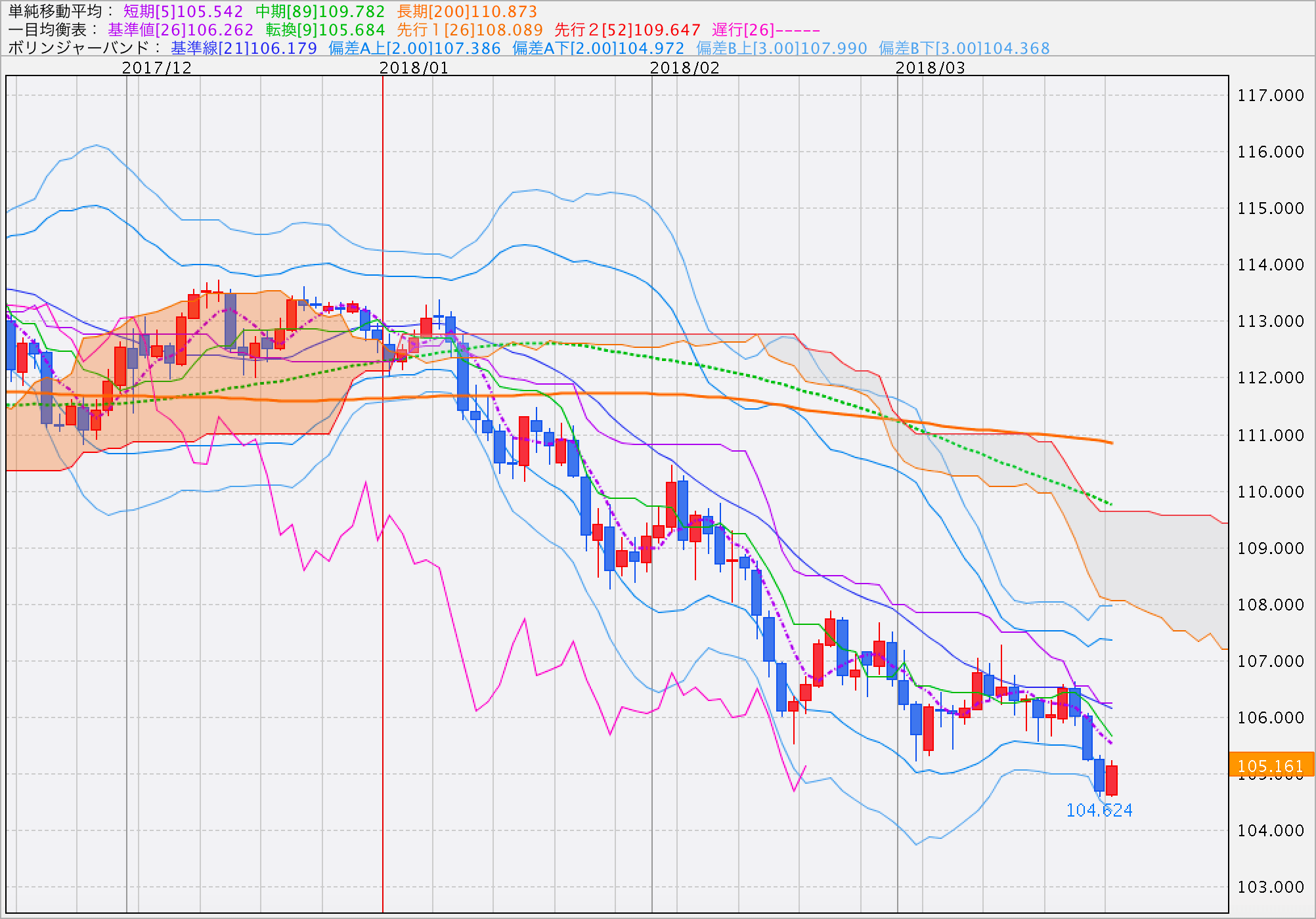Image resolution: width=1316 pixels, height=919 pixels.
Task: Click the 先行2[52]109.647 label
Action: point(628,30)
